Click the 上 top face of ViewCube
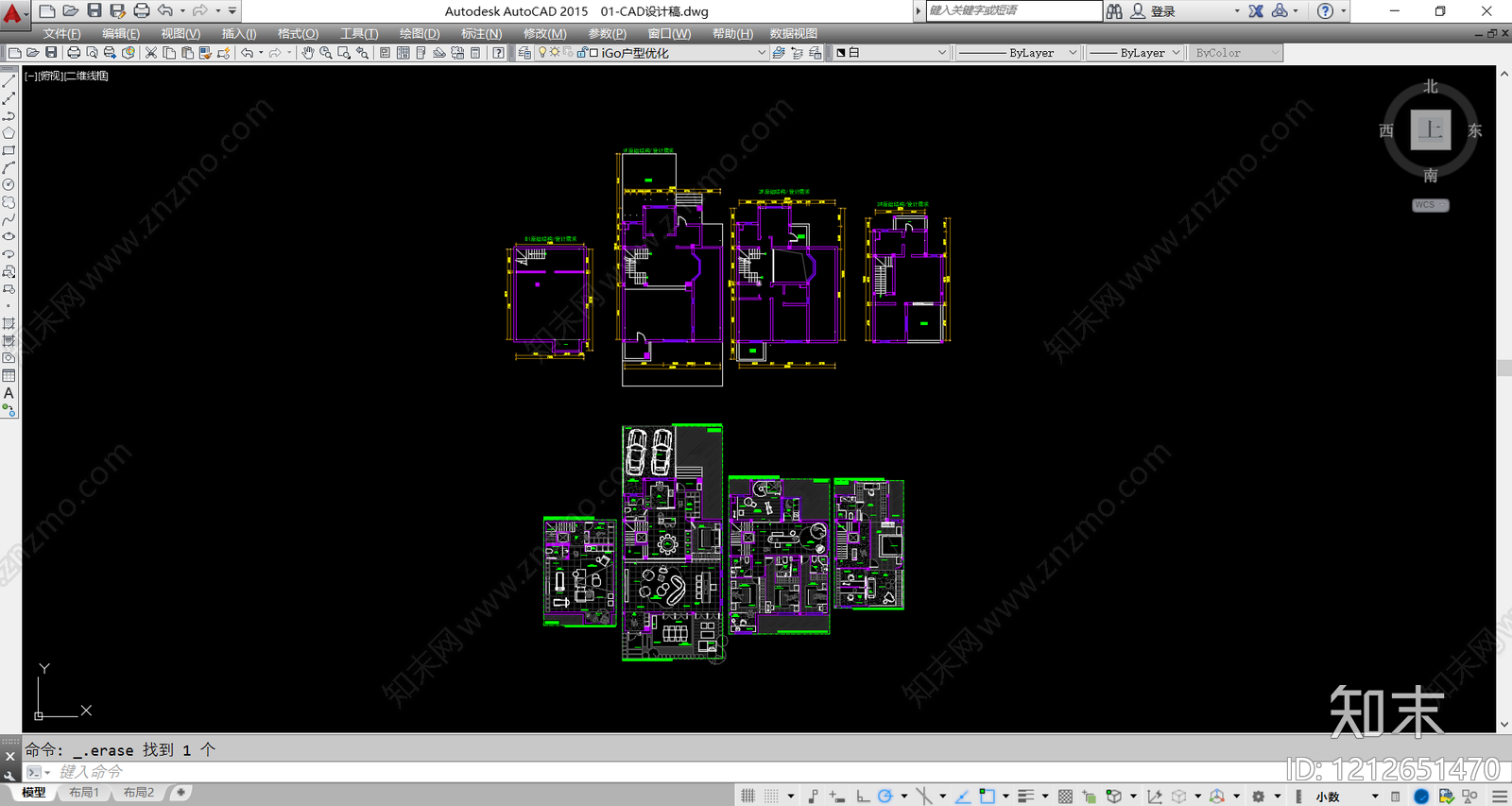The height and width of the screenshot is (806, 1512). click(x=1431, y=129)
